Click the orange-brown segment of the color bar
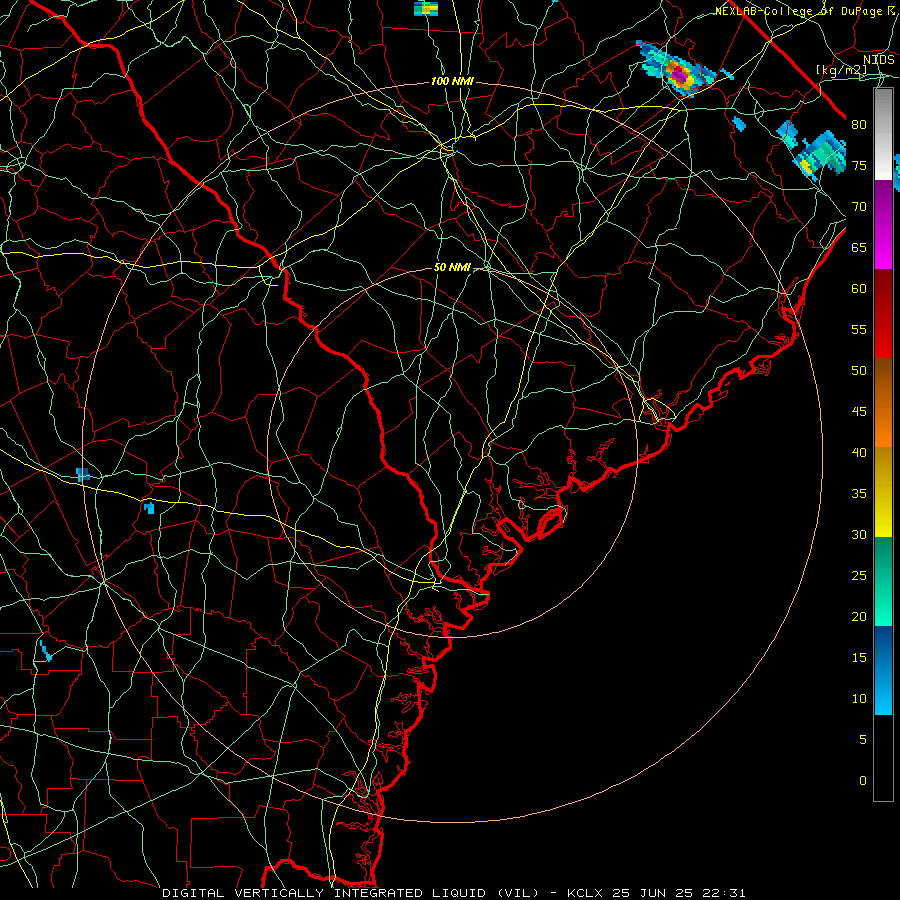 [x=883, y=402]
